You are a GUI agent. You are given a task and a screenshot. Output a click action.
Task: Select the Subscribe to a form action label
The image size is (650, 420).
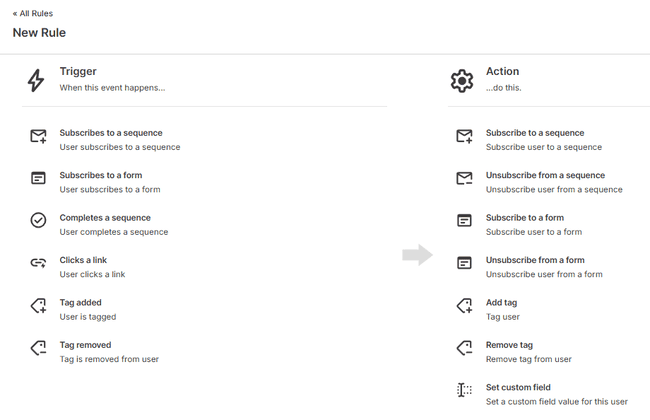tap(525, 218)
